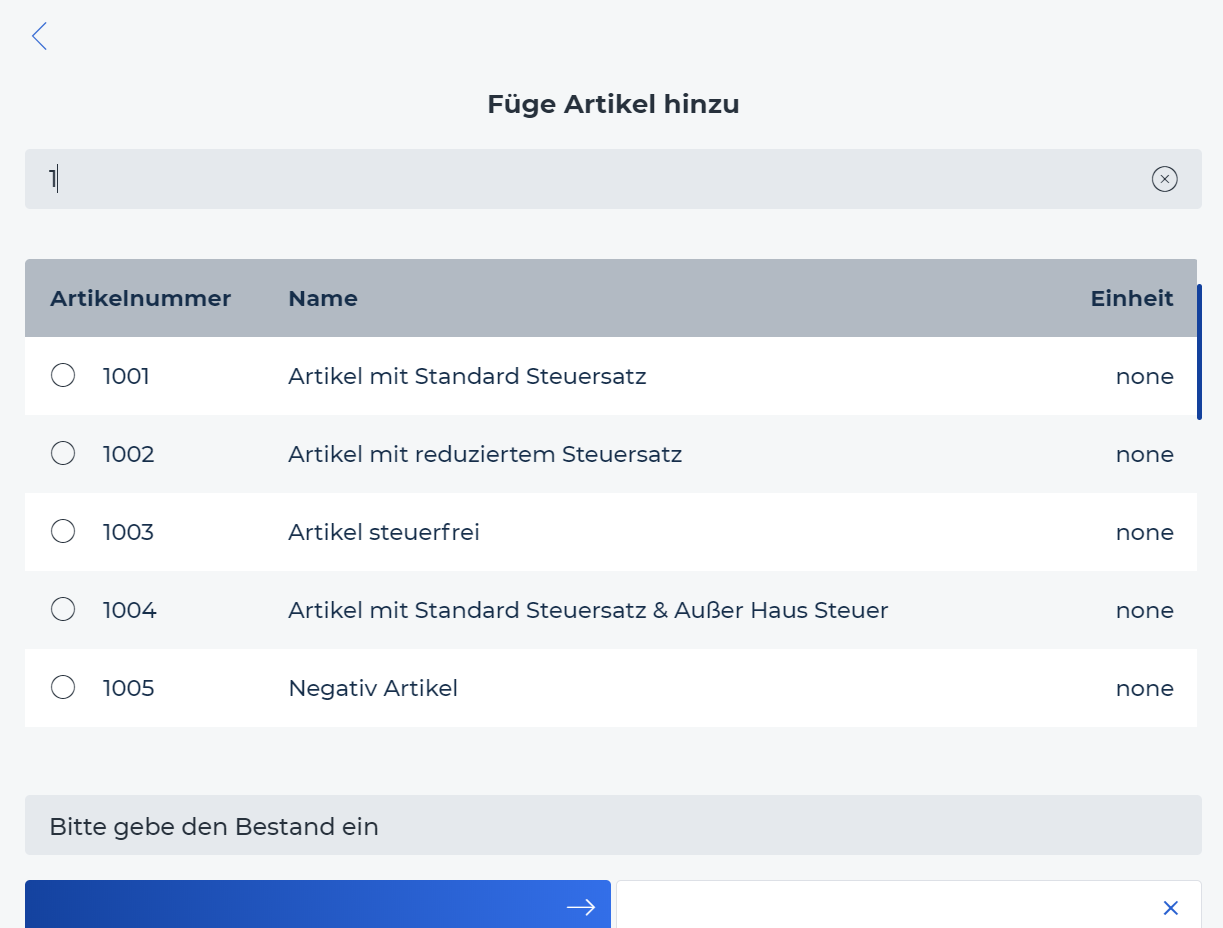Sort by Artikelnummer column header
1223x928 pixels.
click(x=140, y=298)
